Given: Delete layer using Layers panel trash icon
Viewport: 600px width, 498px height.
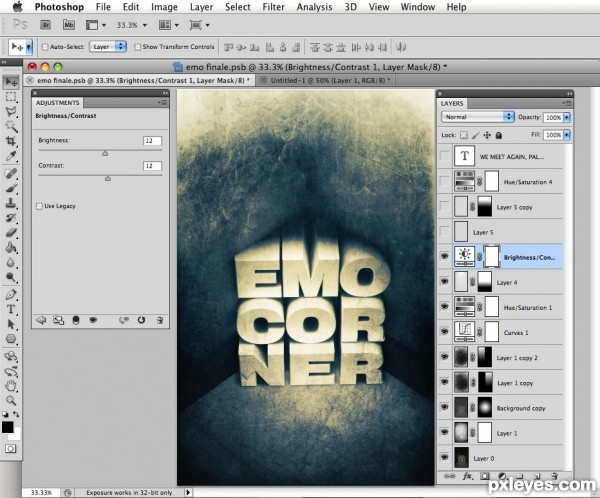Looking at the screenshot, I should [x=554, y=476].
